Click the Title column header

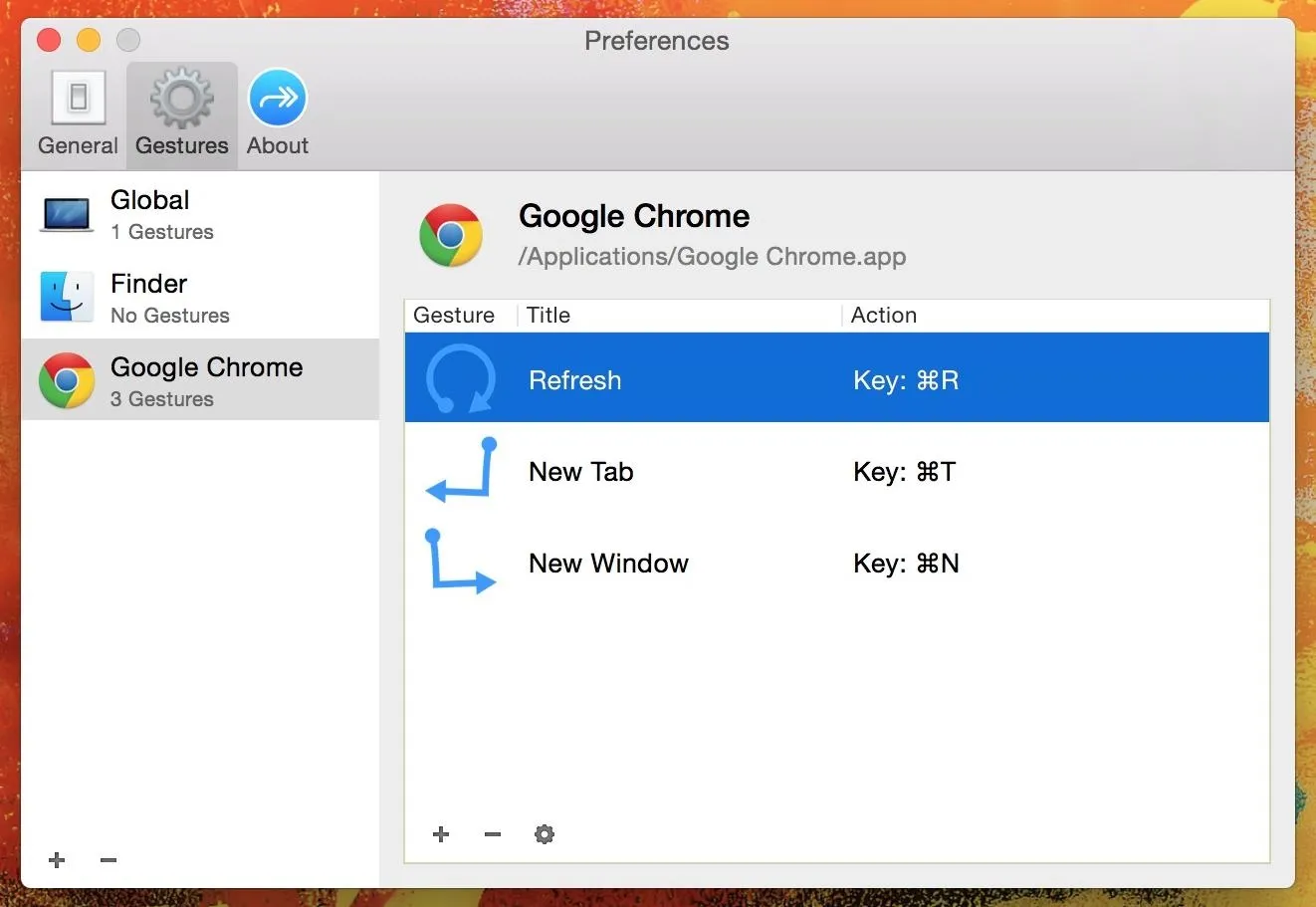tap(548, 316)
